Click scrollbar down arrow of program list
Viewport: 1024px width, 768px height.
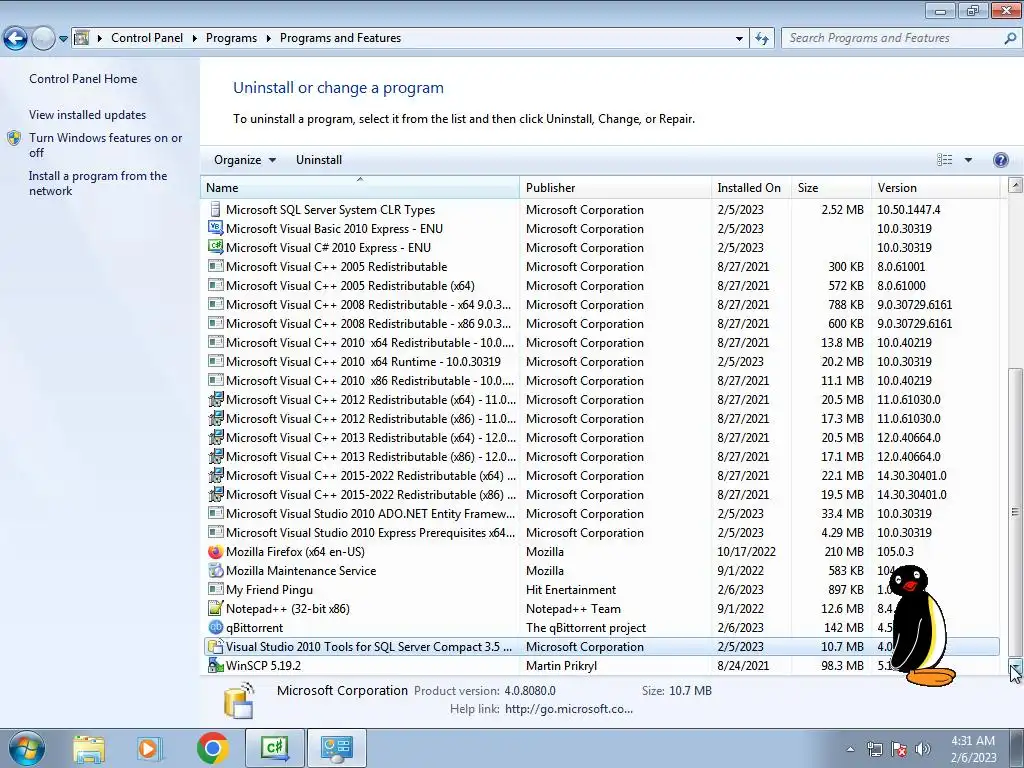(1015, 666)
